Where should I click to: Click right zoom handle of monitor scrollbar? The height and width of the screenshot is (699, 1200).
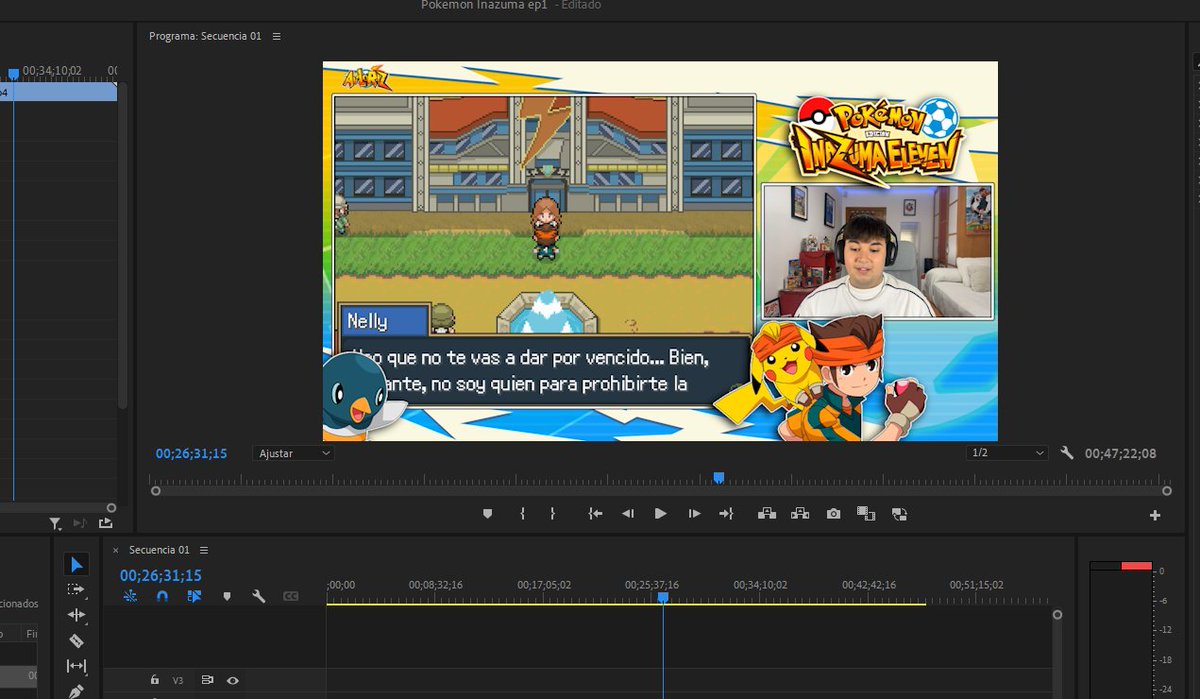pyautogui.click(x=1167, y=491)
